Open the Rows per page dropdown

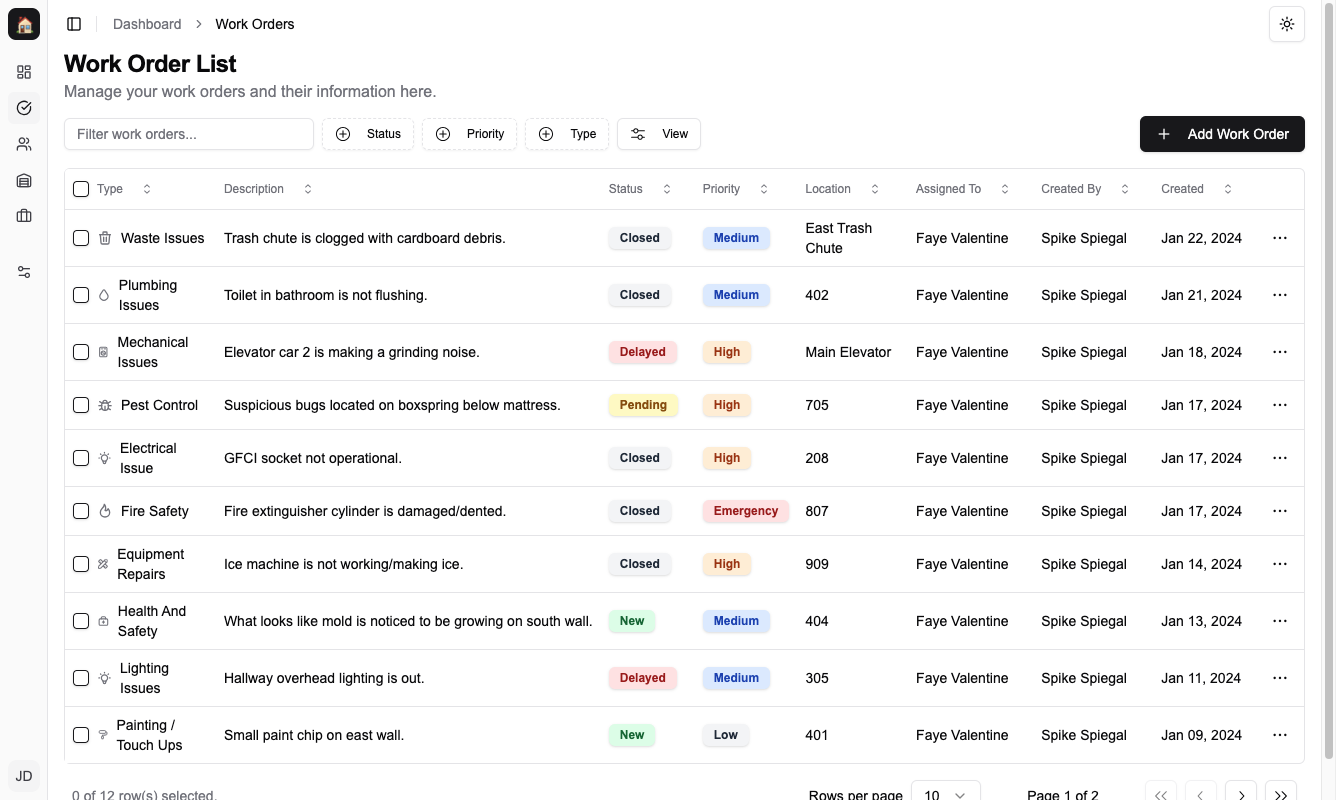pos(945,794)
